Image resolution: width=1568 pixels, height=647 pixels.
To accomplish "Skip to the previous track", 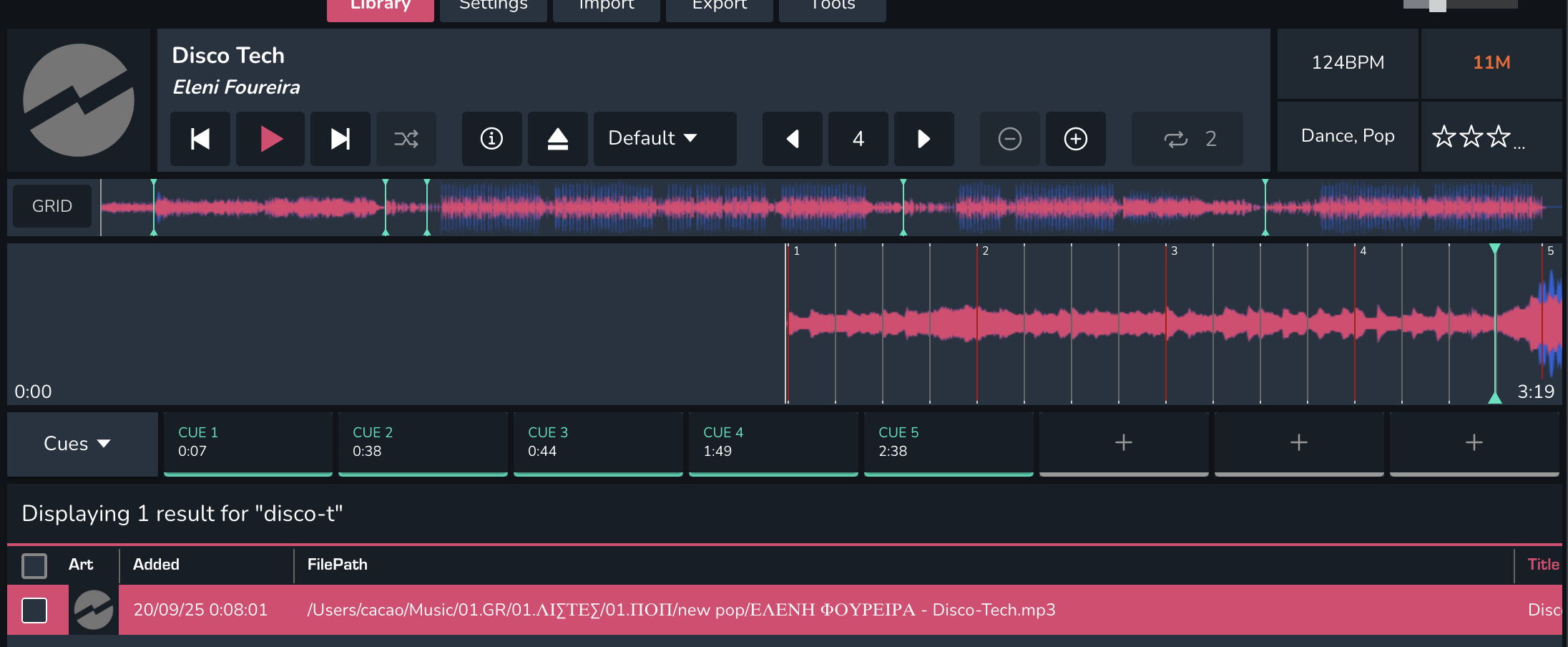I will pos(200,139).
